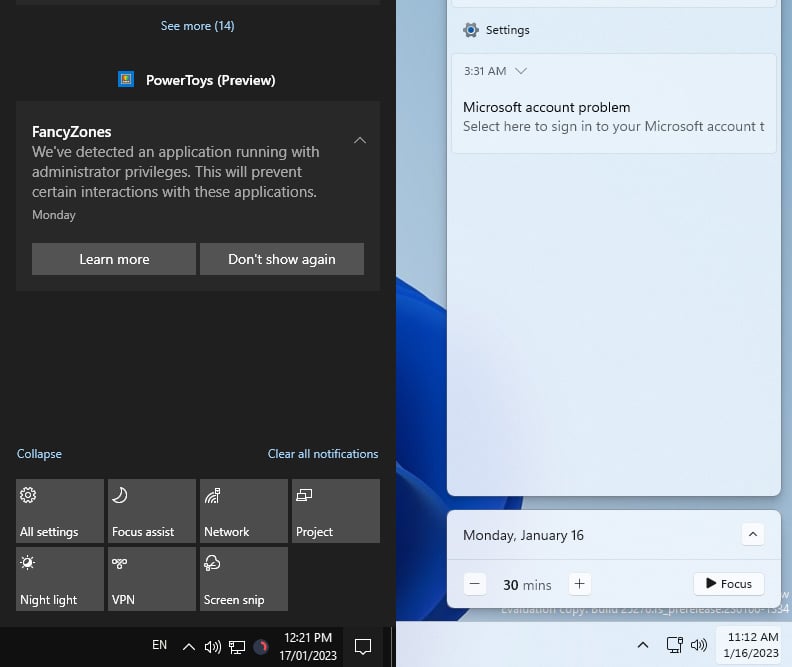Click the network icon in Windows 10 taskbar
The height and width of the screenshot is (667, 792).
point(236,647)
